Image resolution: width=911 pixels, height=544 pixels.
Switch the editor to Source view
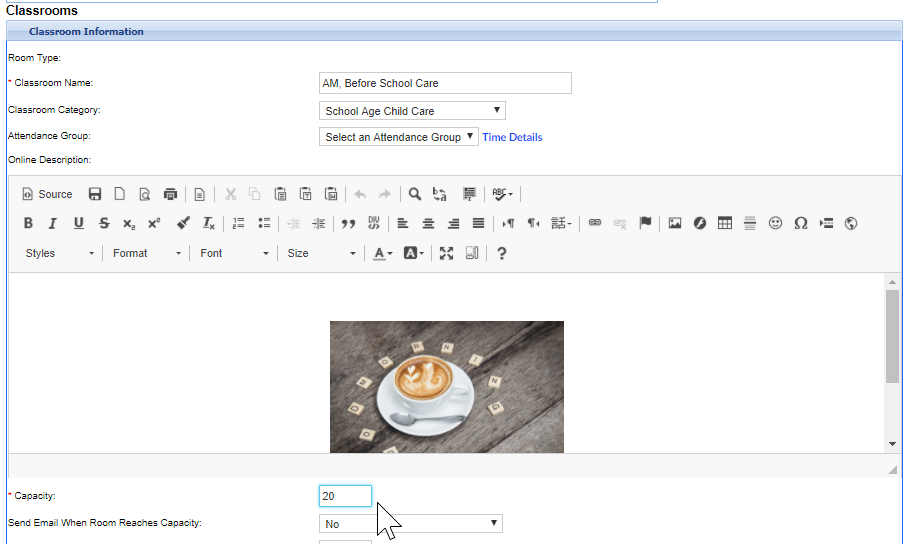(47, 194)
